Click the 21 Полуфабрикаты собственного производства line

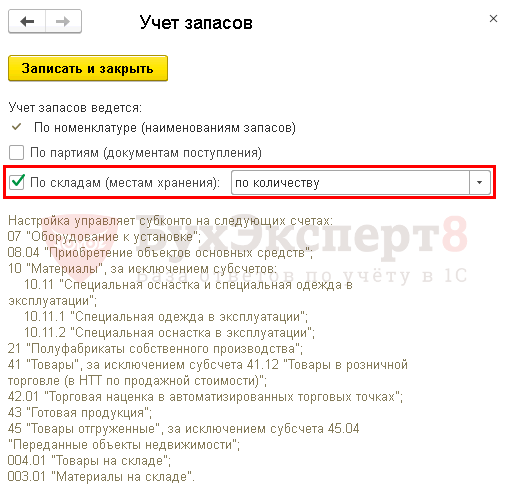(x=155, y=349)
